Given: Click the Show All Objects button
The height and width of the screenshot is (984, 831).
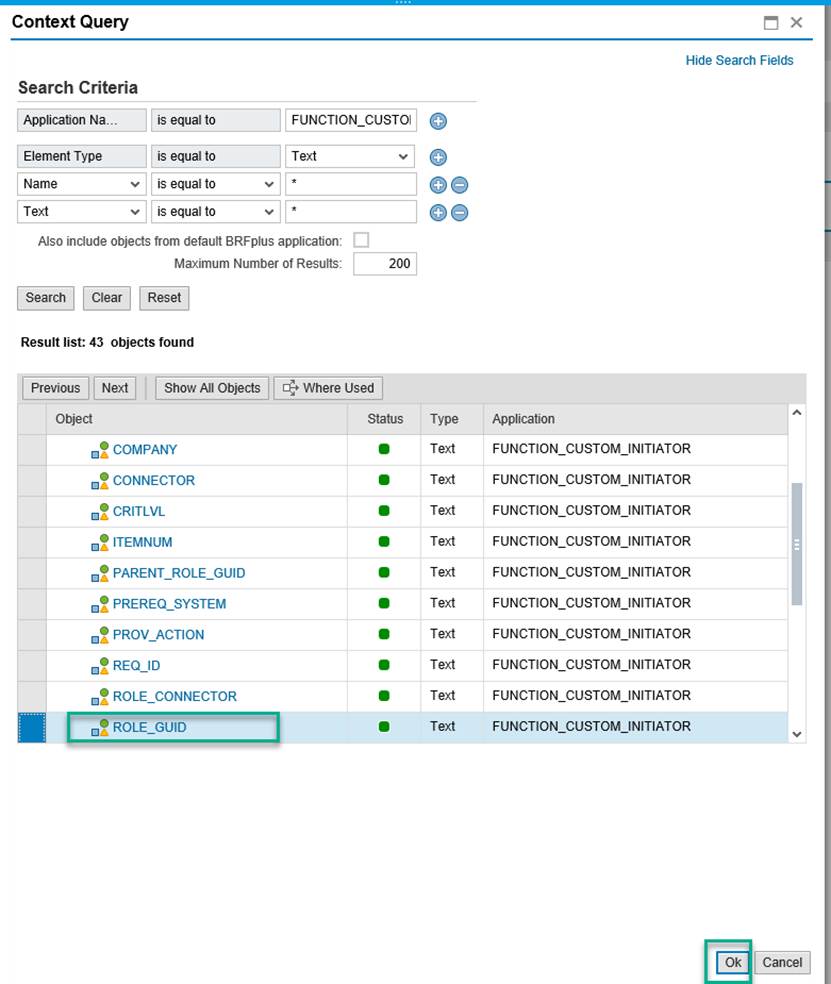Looking at the screenshot, I should pos(211,388).
